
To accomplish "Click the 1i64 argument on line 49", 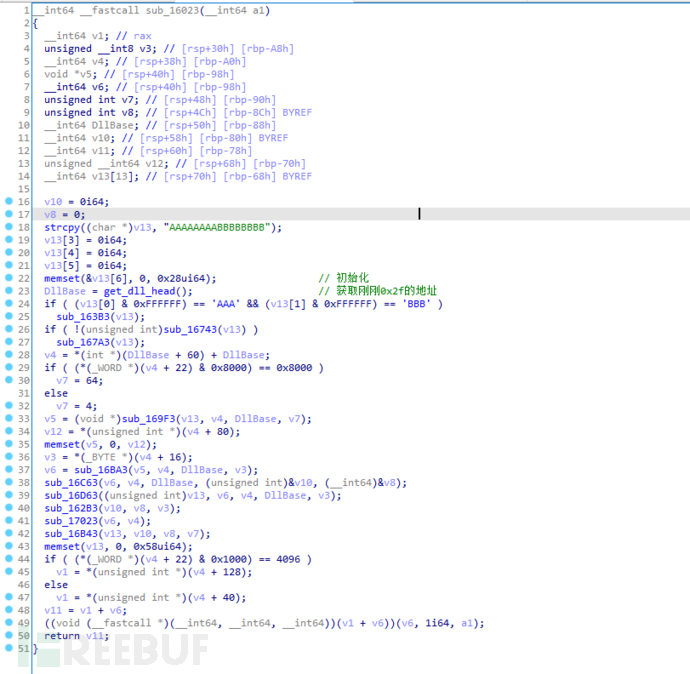I will [x=437, y=623].
